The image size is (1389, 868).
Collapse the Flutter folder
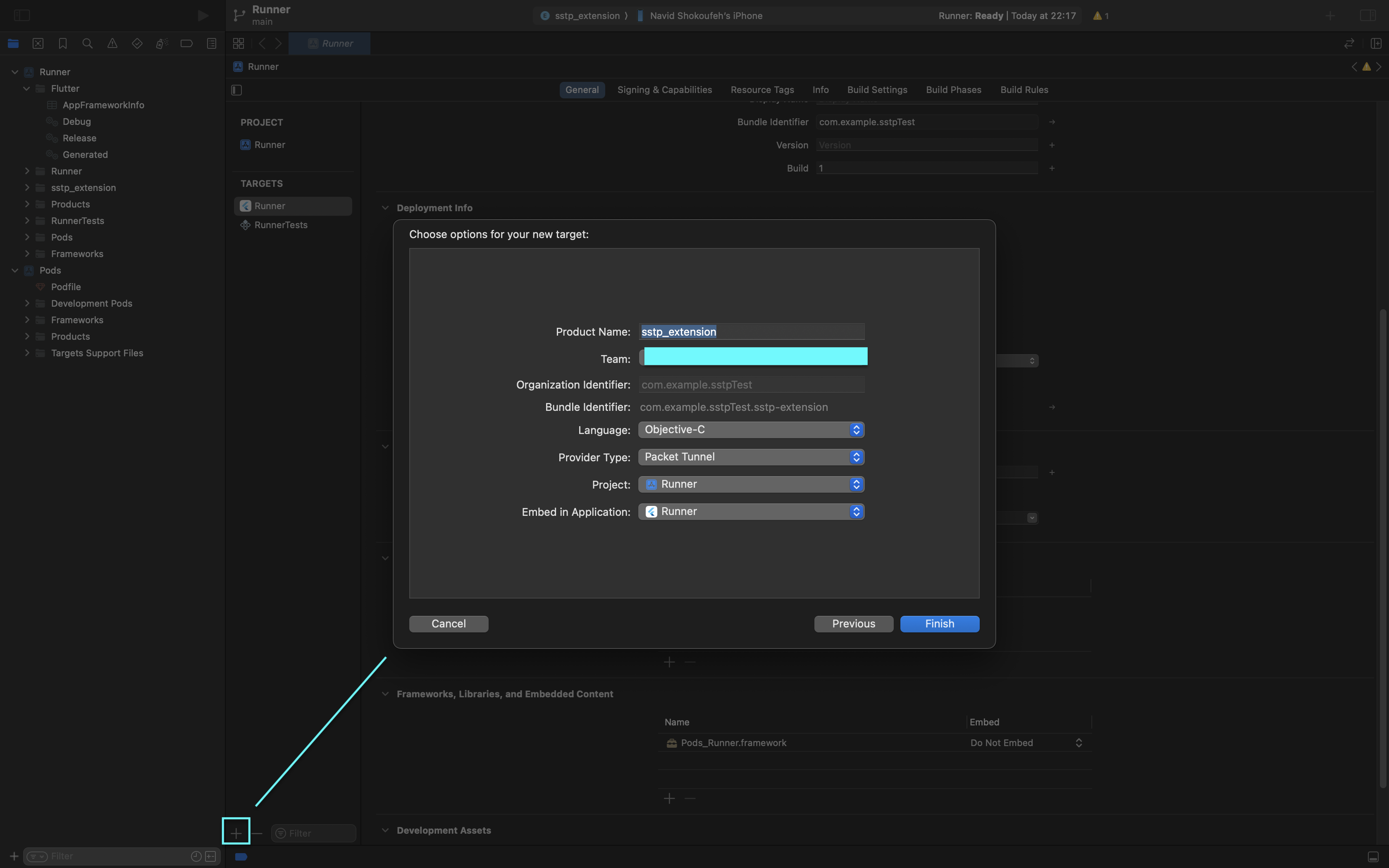[26, 88]
